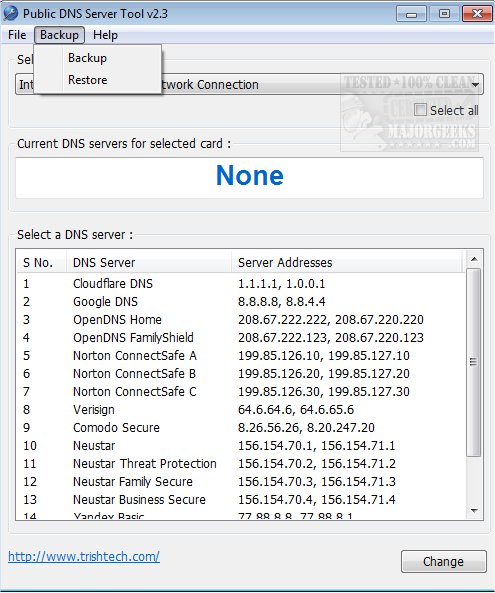Click the address 208.67.222.123, 208.67.220.123
The width and height of the screenshot is (495, 593).
(x=331, y=338)
